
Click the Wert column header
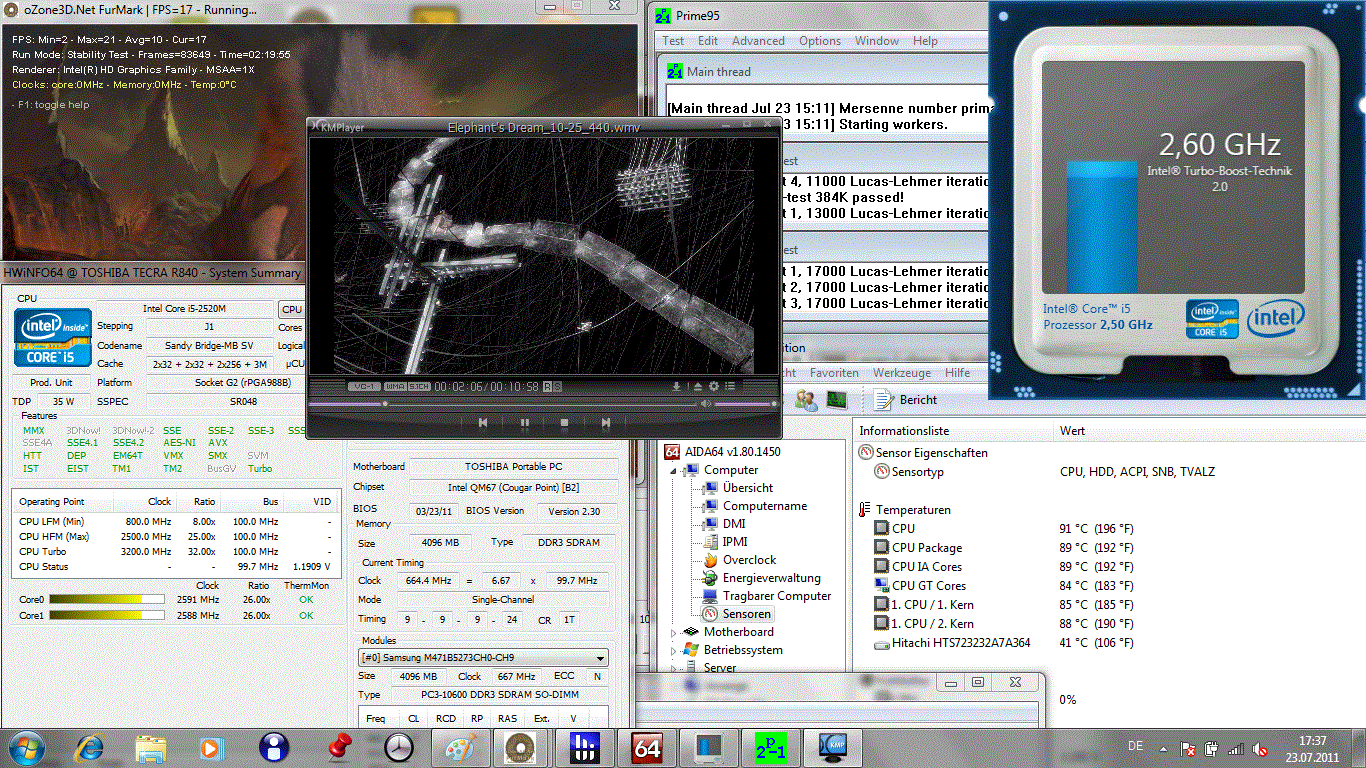1210,431
